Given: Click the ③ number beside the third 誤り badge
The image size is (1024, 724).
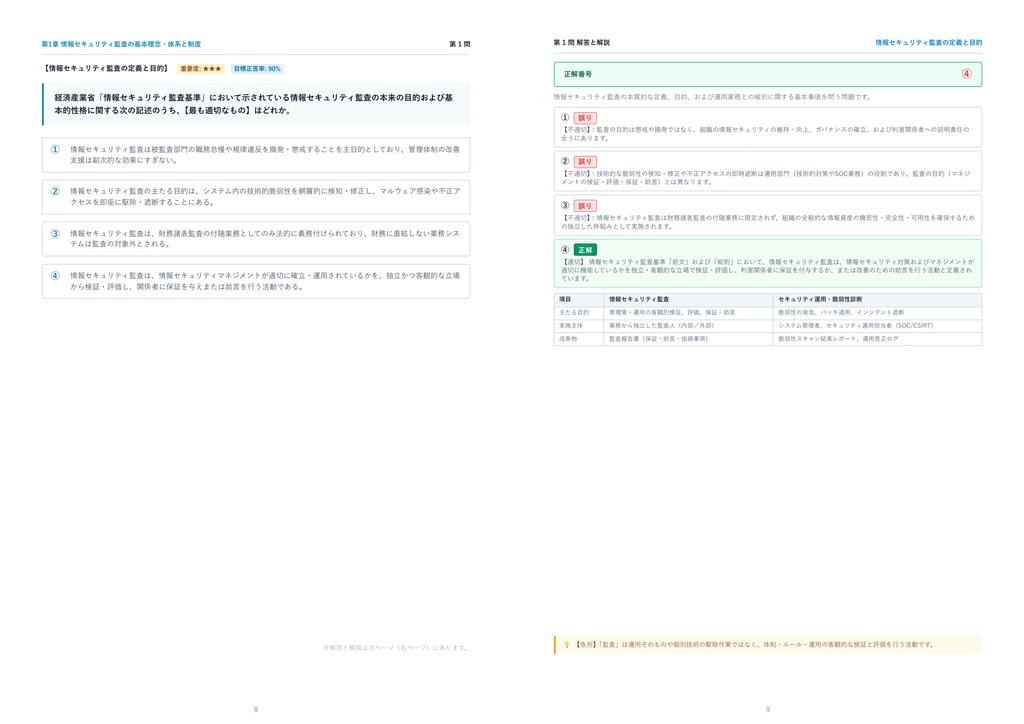Looking at the screenshot, I should pyautogui.click(x=565, y=206).
